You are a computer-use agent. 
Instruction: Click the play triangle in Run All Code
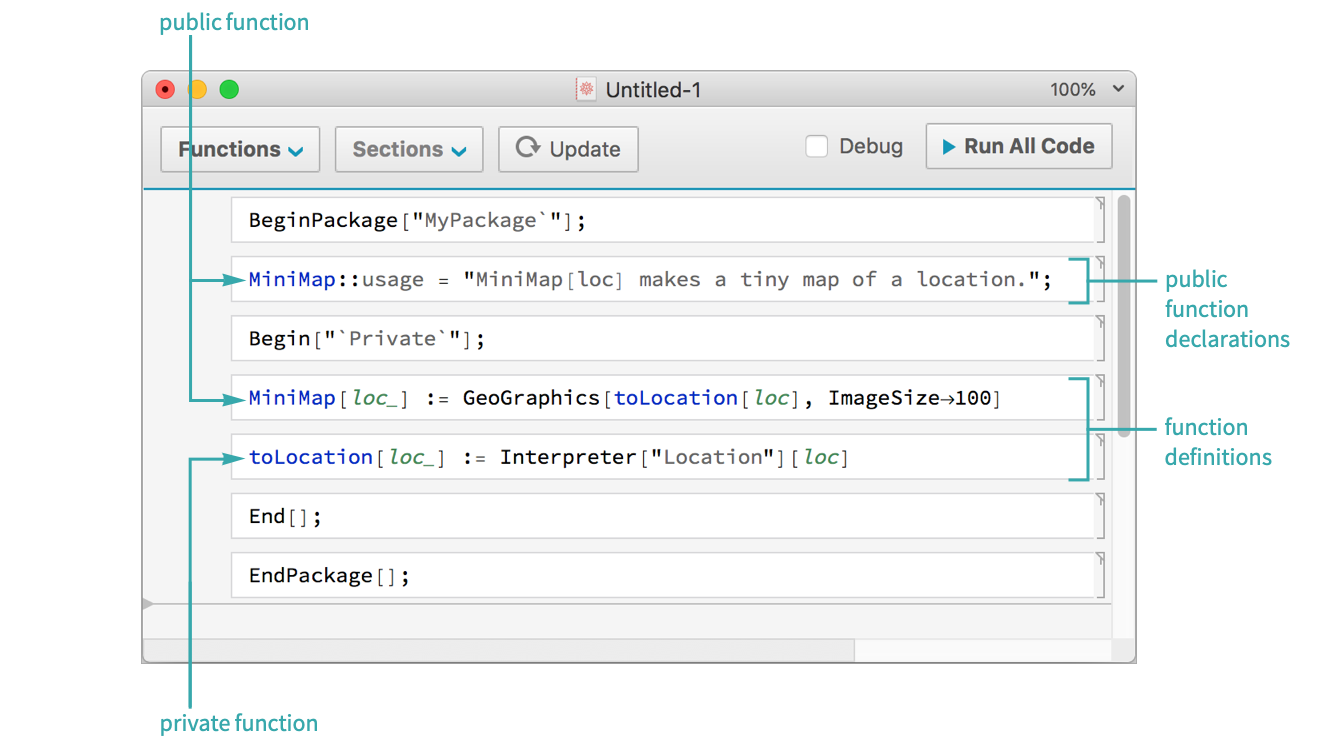point(948,147)
